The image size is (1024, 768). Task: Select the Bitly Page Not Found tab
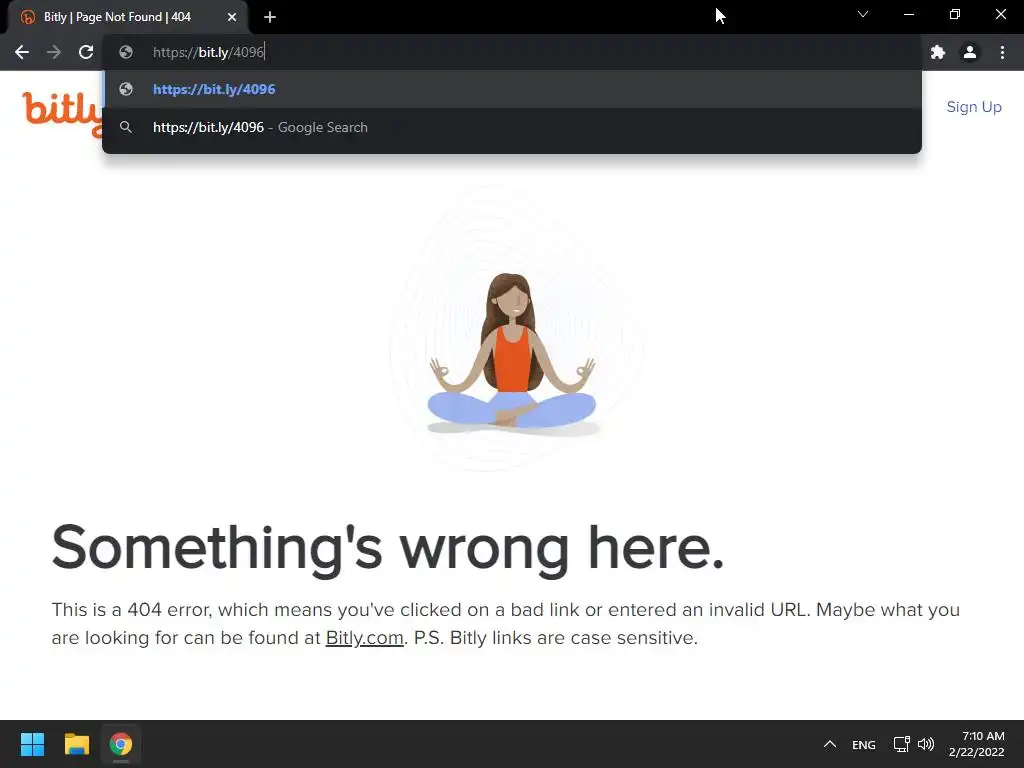point(127,17)
